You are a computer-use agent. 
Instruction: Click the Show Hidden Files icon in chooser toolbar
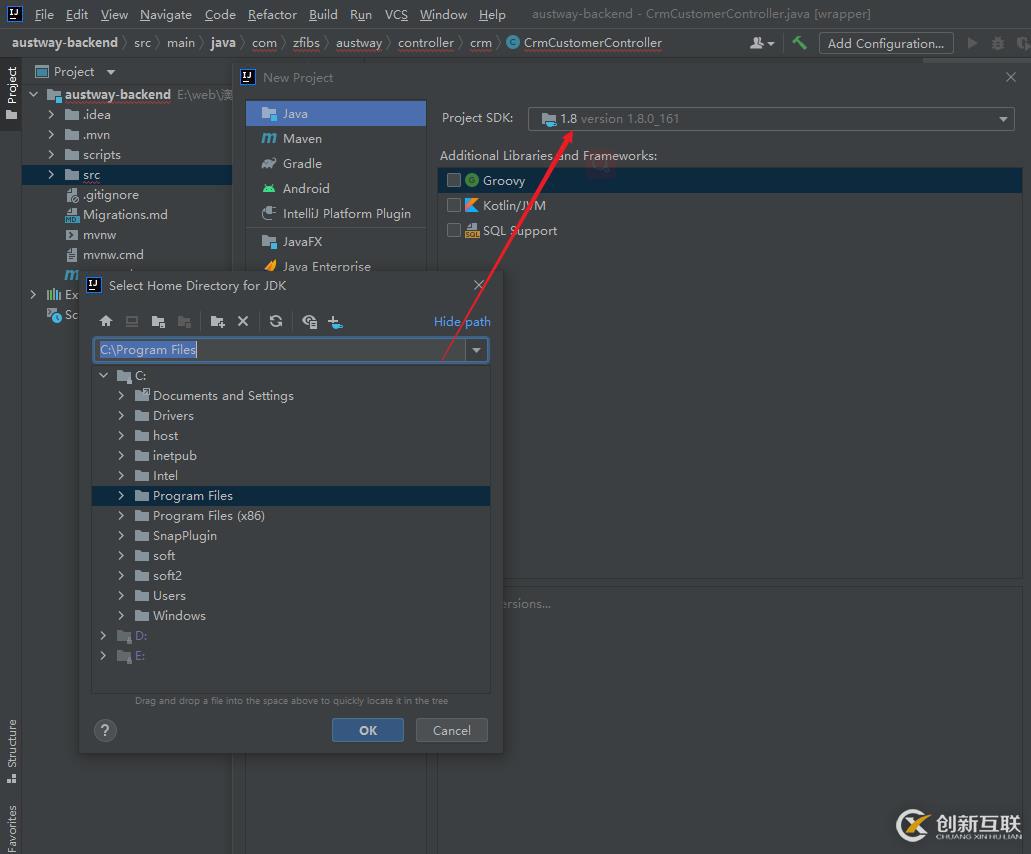pos(310,322)
